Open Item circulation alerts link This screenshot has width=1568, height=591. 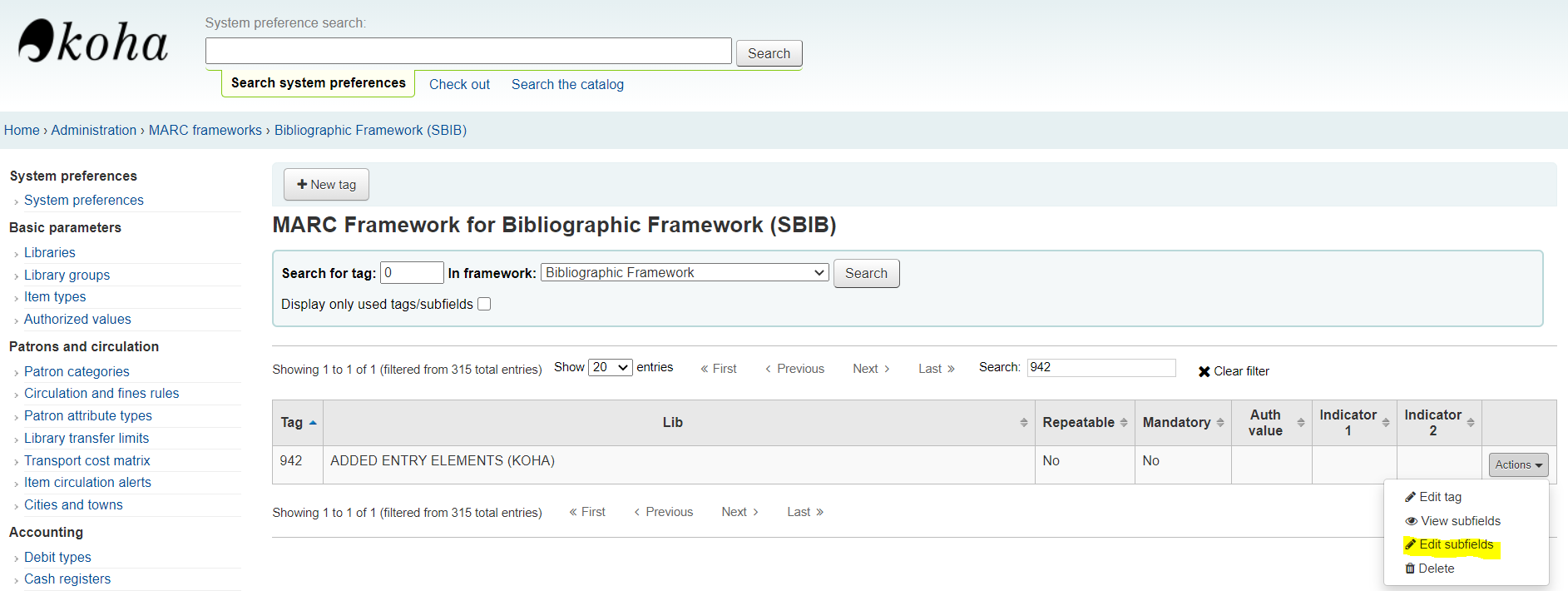(x=87, y=482)
